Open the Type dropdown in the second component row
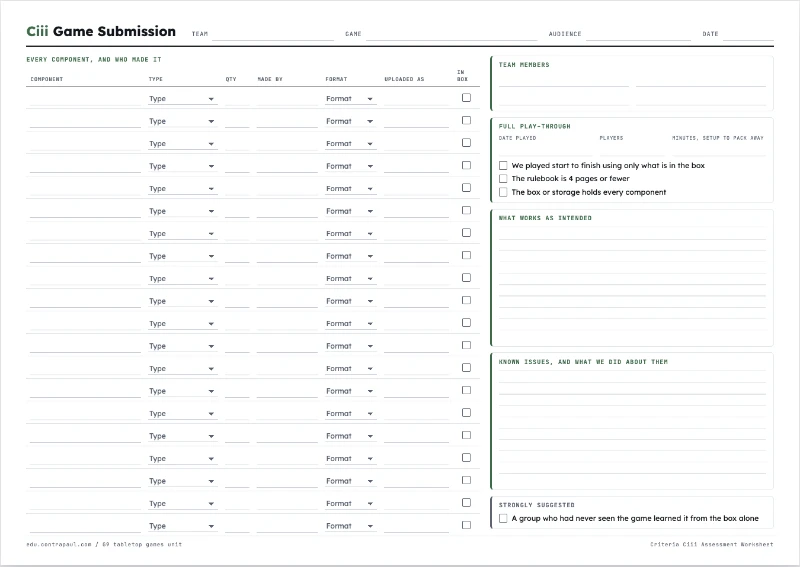 point(183,121)
